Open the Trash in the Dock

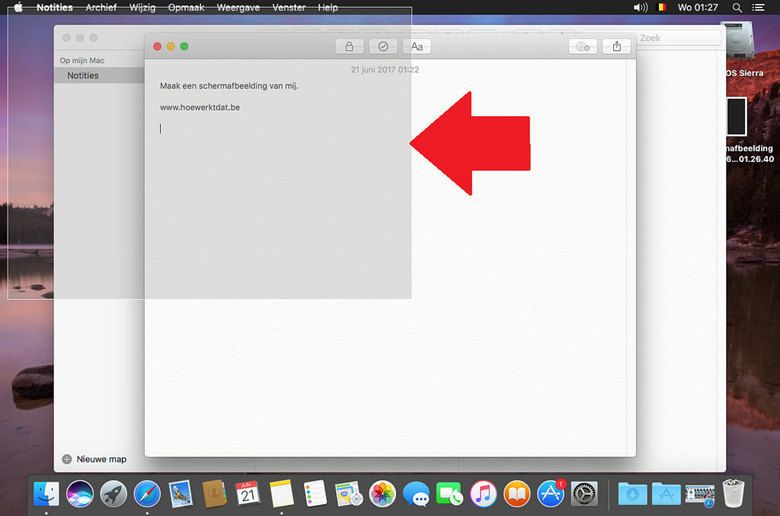tap(733, 493)
